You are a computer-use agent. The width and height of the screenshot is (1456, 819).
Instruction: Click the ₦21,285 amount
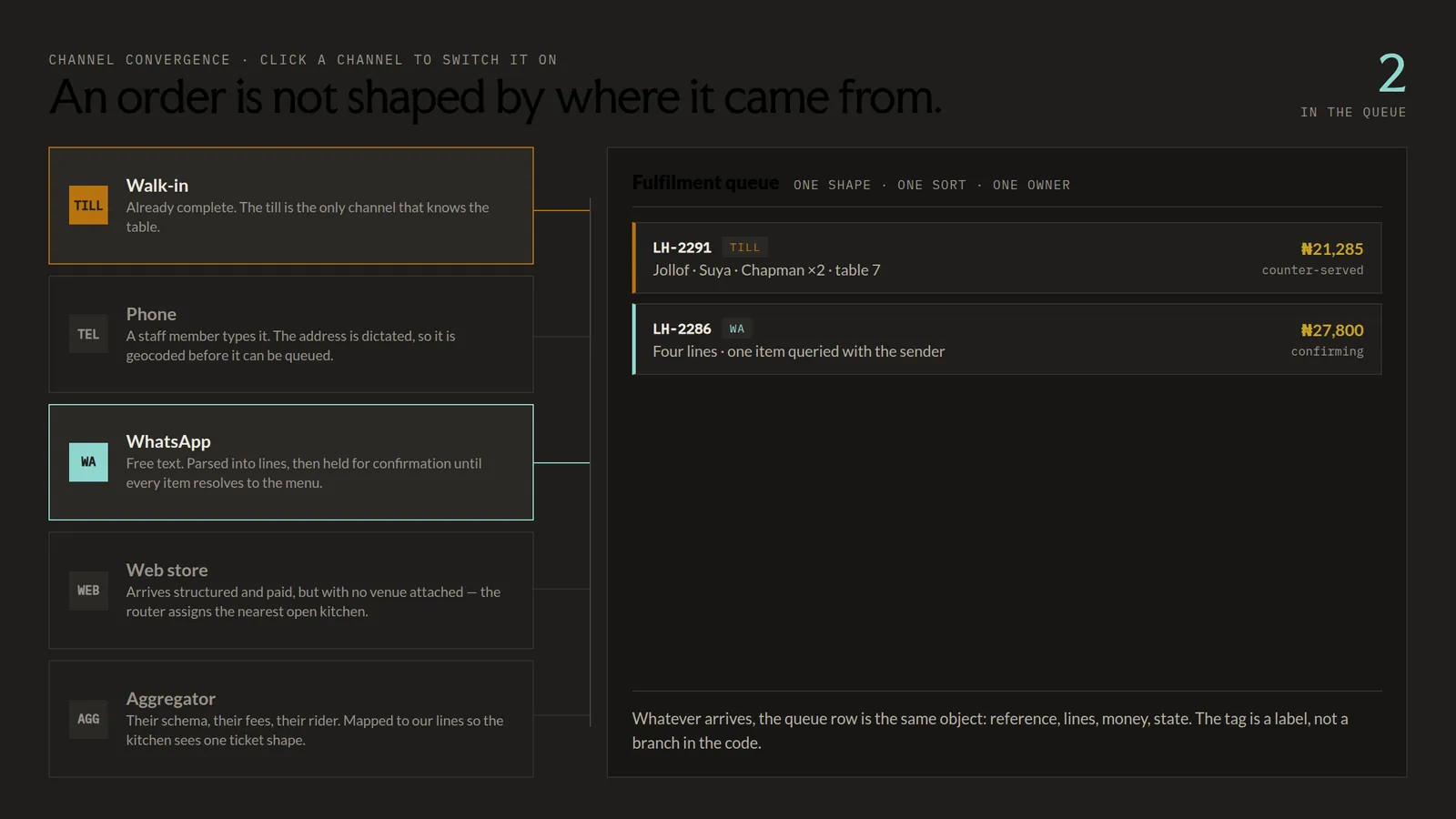tap(1332, 248)
